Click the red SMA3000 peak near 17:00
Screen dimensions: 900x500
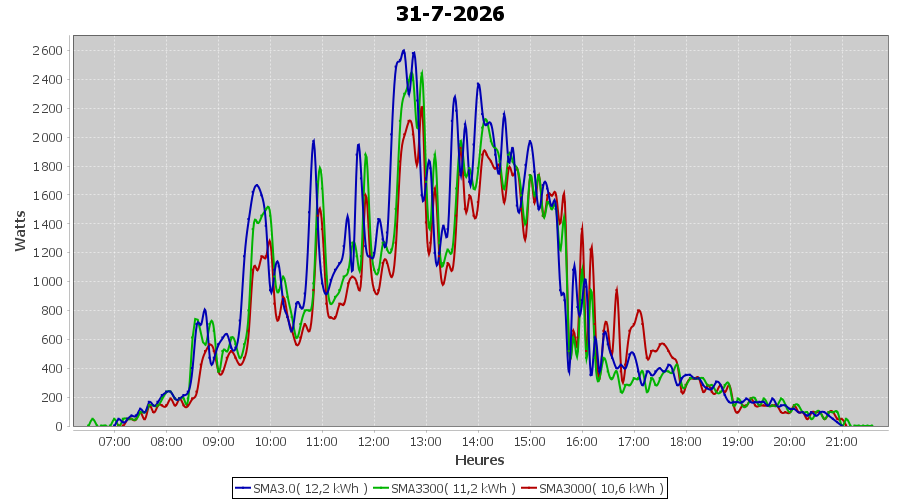point(639,311)
